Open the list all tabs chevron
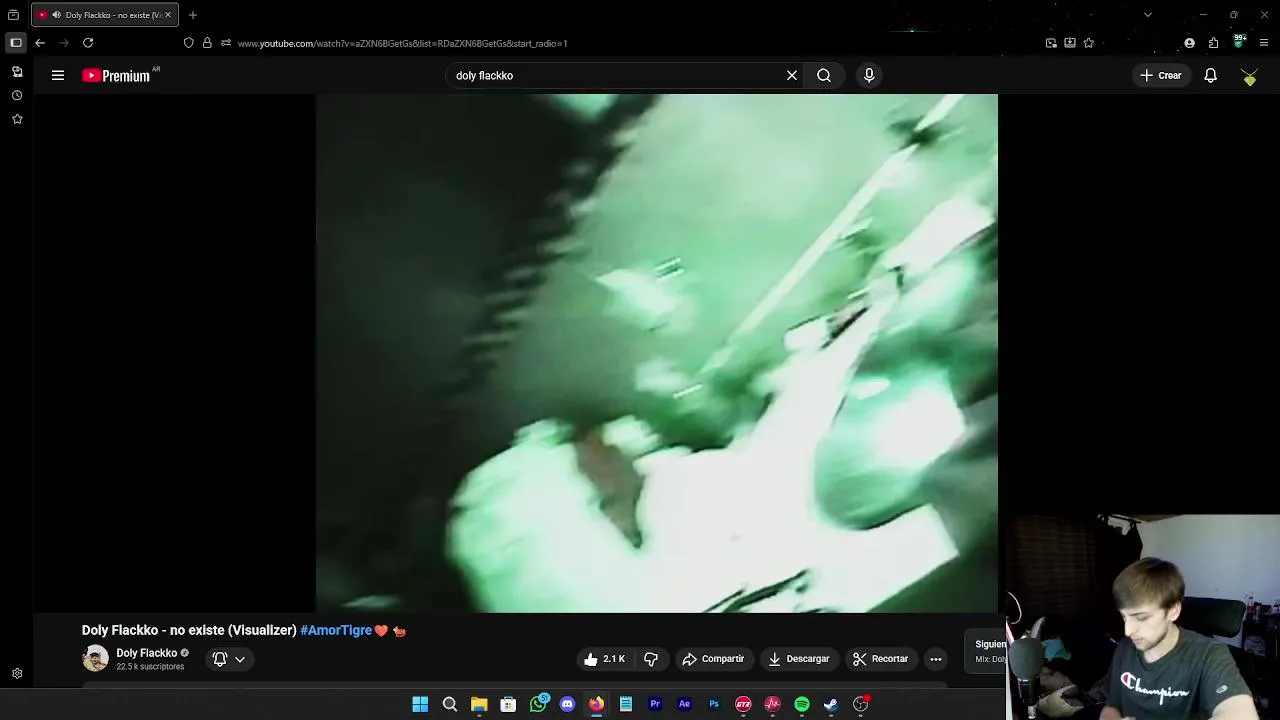Image resolution: width=1280 pixels, height=720 pixels. click(x=1147, y=15)
